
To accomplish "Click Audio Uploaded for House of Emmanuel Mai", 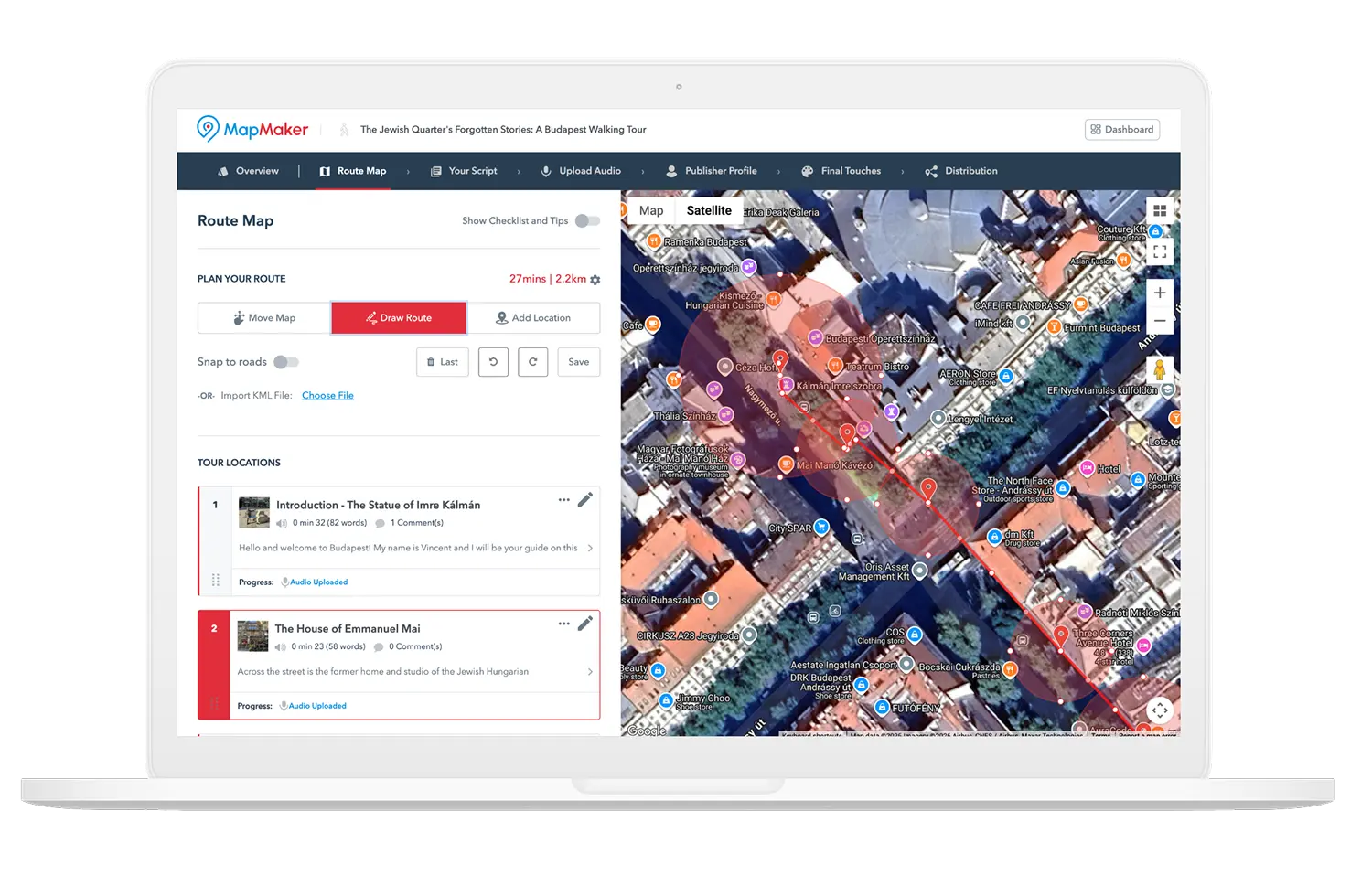I will [317, 706].
